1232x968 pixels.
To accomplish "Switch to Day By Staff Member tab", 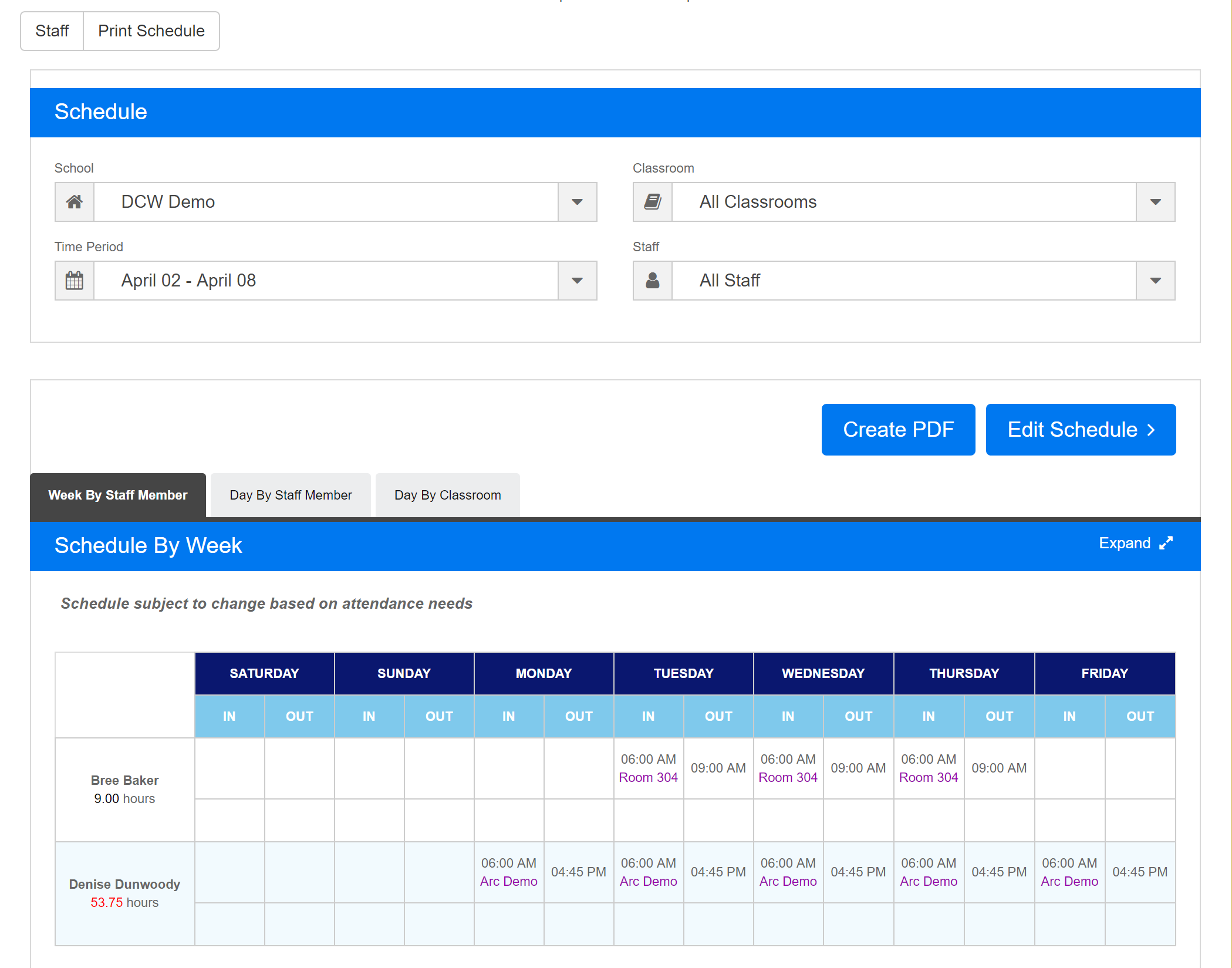I will click(291, 495).
